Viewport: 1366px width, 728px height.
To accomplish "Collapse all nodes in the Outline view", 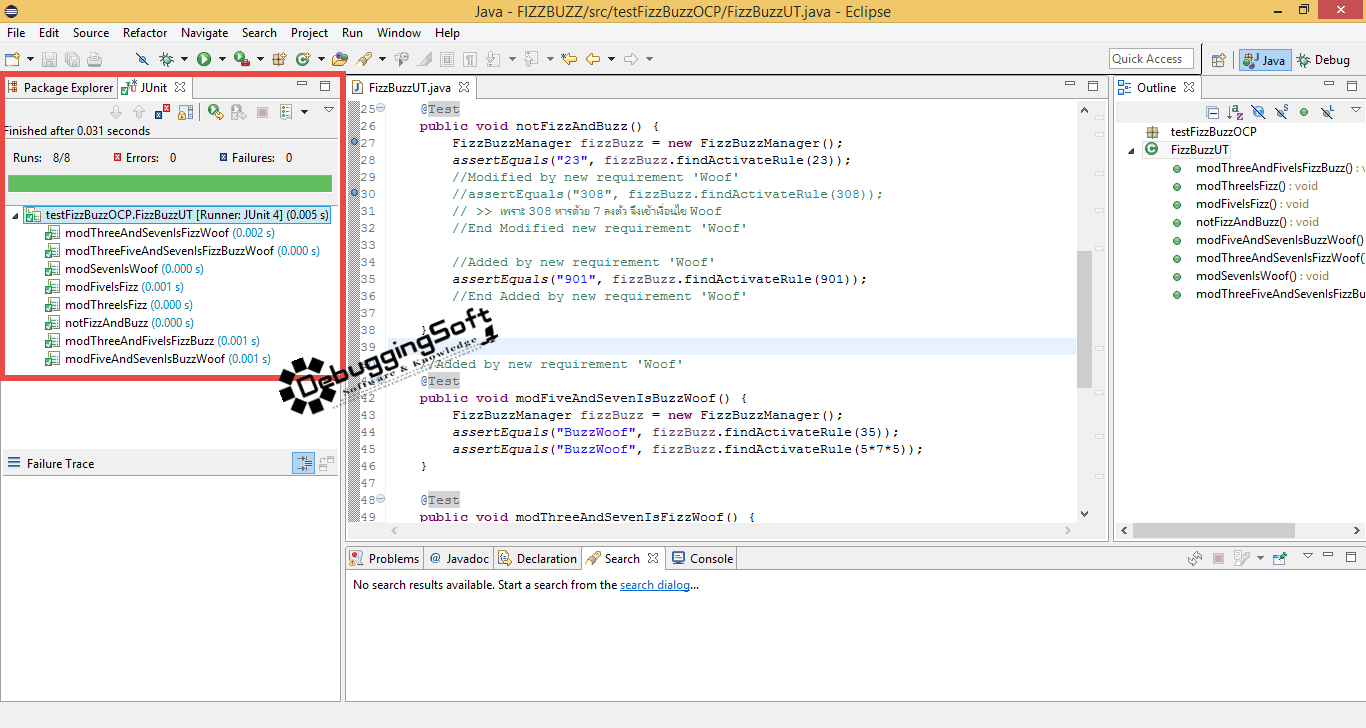I will [1213, 112].
